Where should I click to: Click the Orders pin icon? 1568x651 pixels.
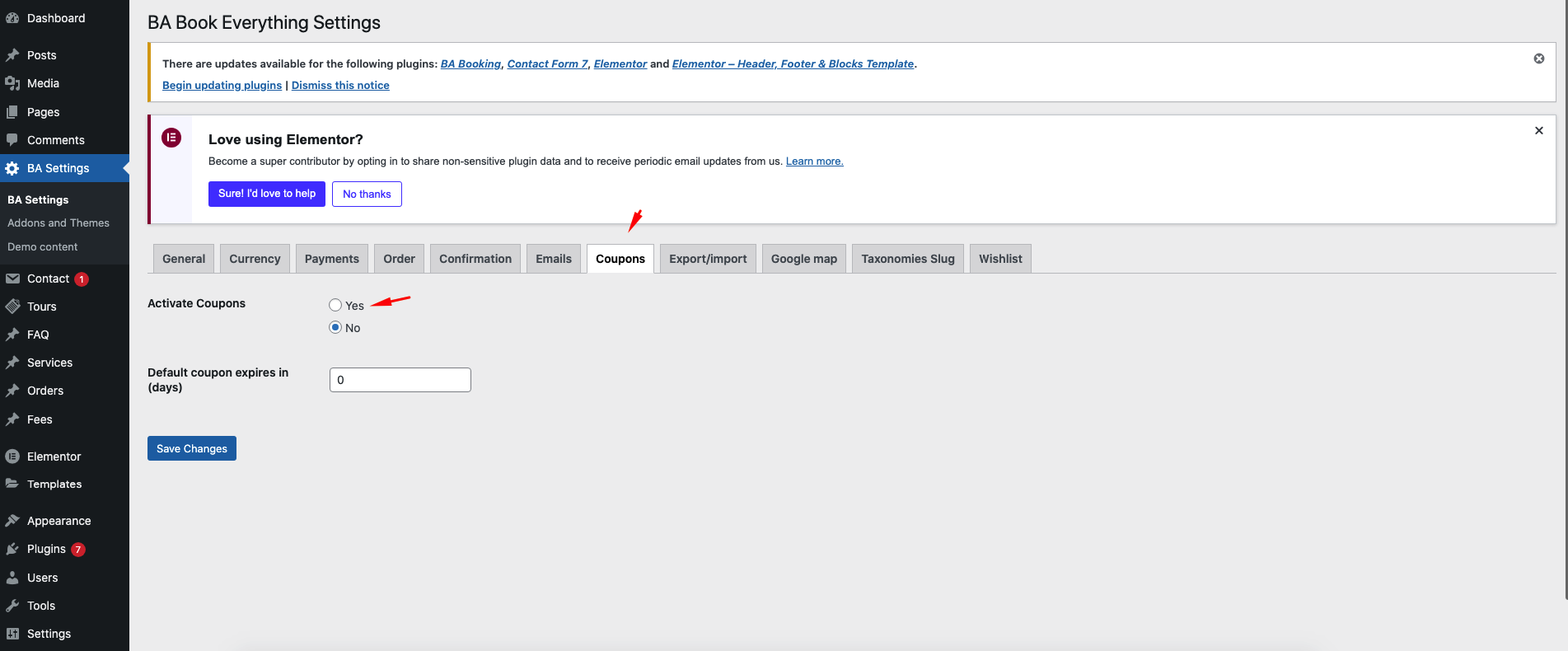[x=12, y=391]
